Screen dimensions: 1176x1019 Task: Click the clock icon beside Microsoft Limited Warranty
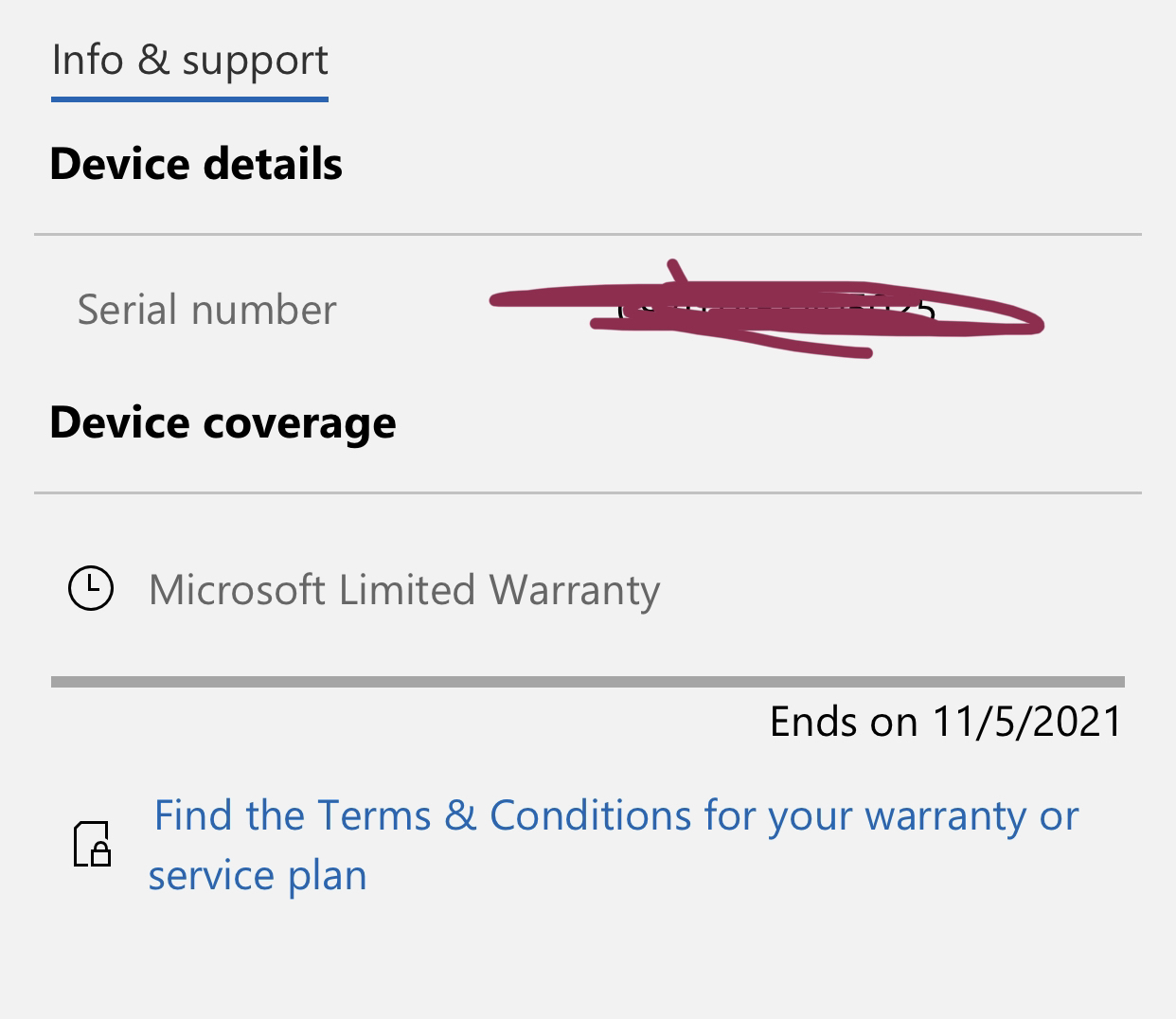pos(91,589)
